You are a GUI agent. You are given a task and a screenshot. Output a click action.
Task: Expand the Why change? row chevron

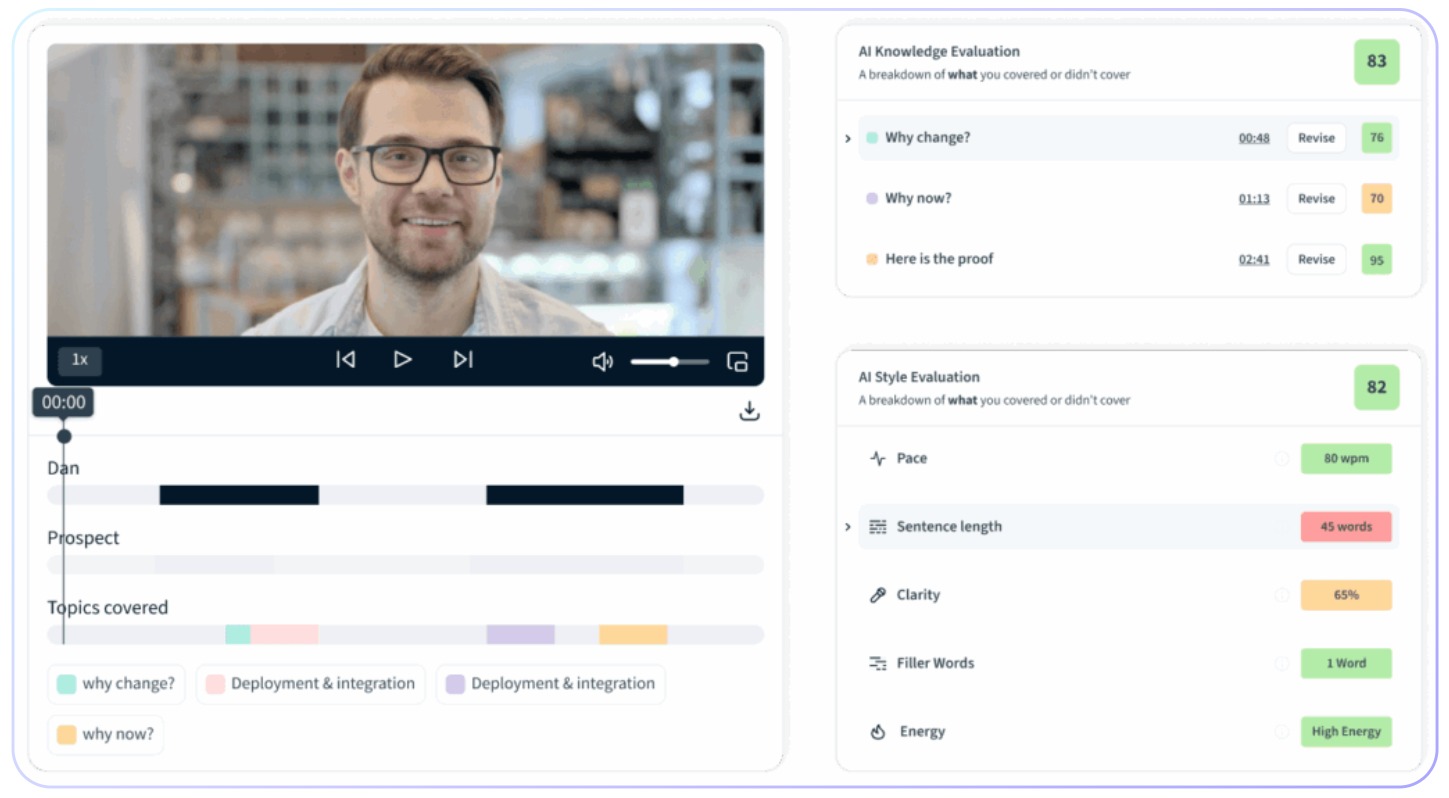click(848, 138)
